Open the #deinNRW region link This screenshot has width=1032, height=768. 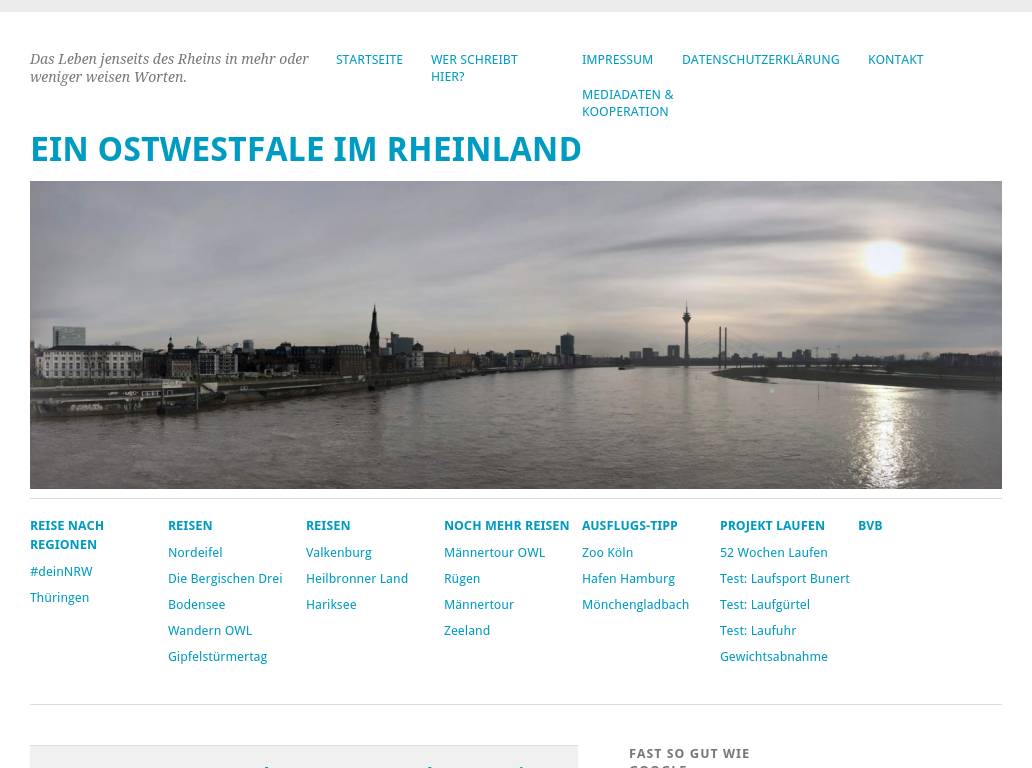(x=61, y=572)
